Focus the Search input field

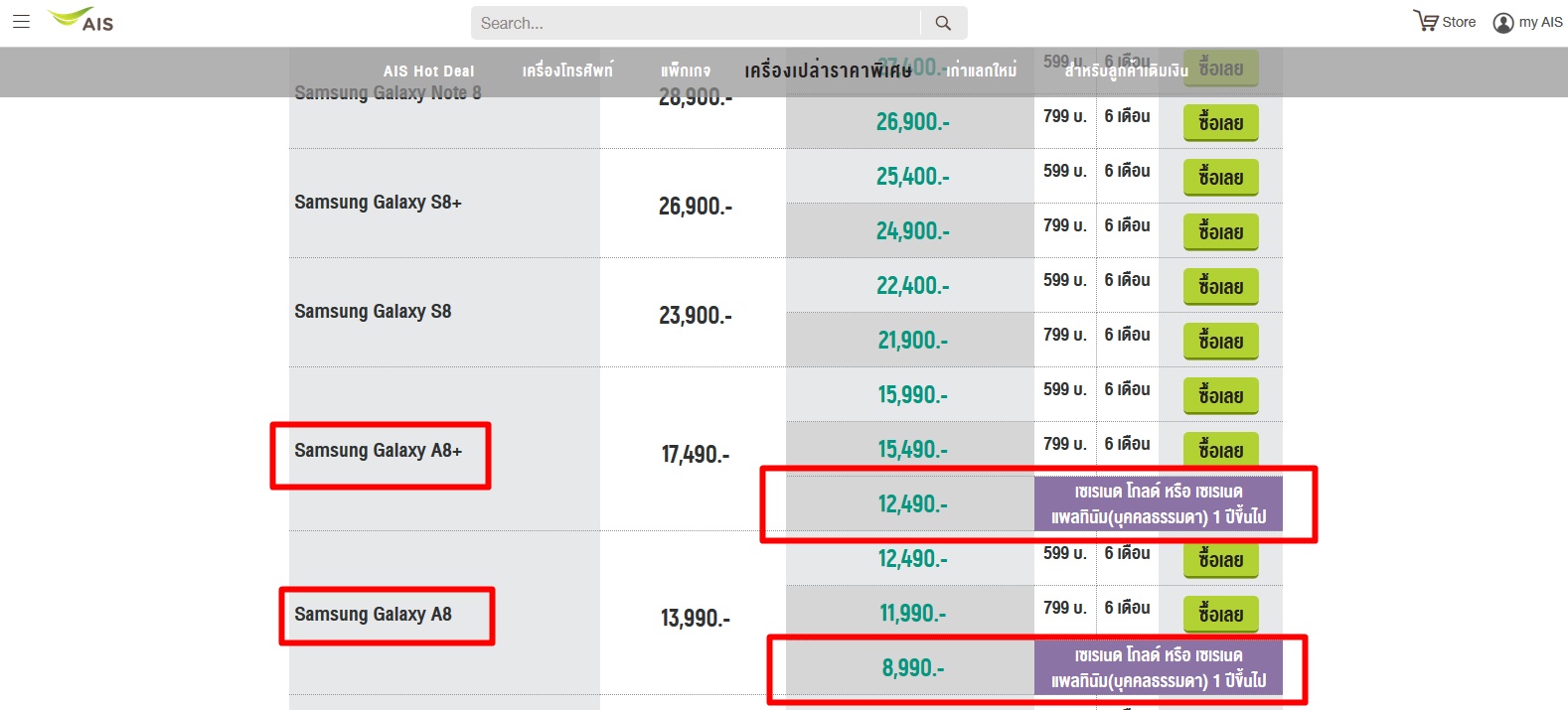point(696,23)
